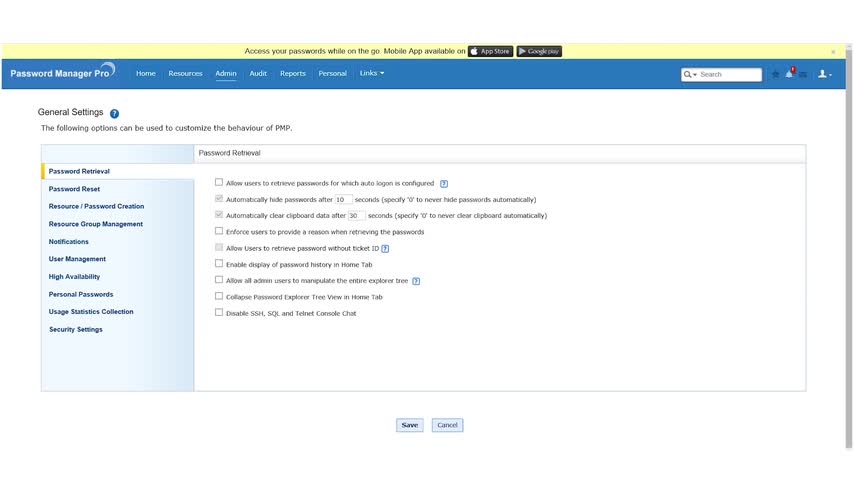Viewport: 854px width, 480px height.
Task: Cancel the settings changes
Action: click(447, 425)
